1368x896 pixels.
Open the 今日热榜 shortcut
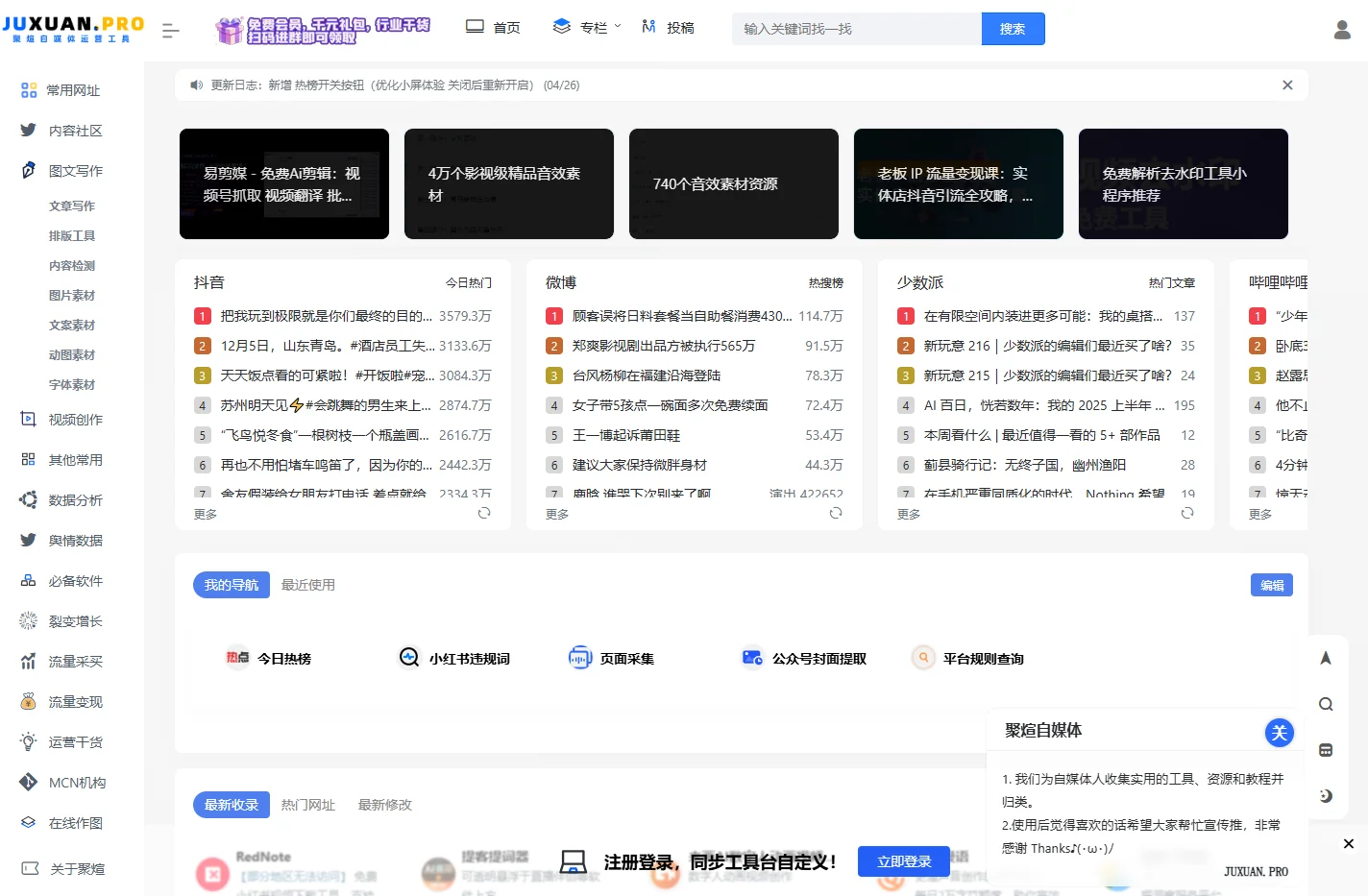tap(268, 659)
